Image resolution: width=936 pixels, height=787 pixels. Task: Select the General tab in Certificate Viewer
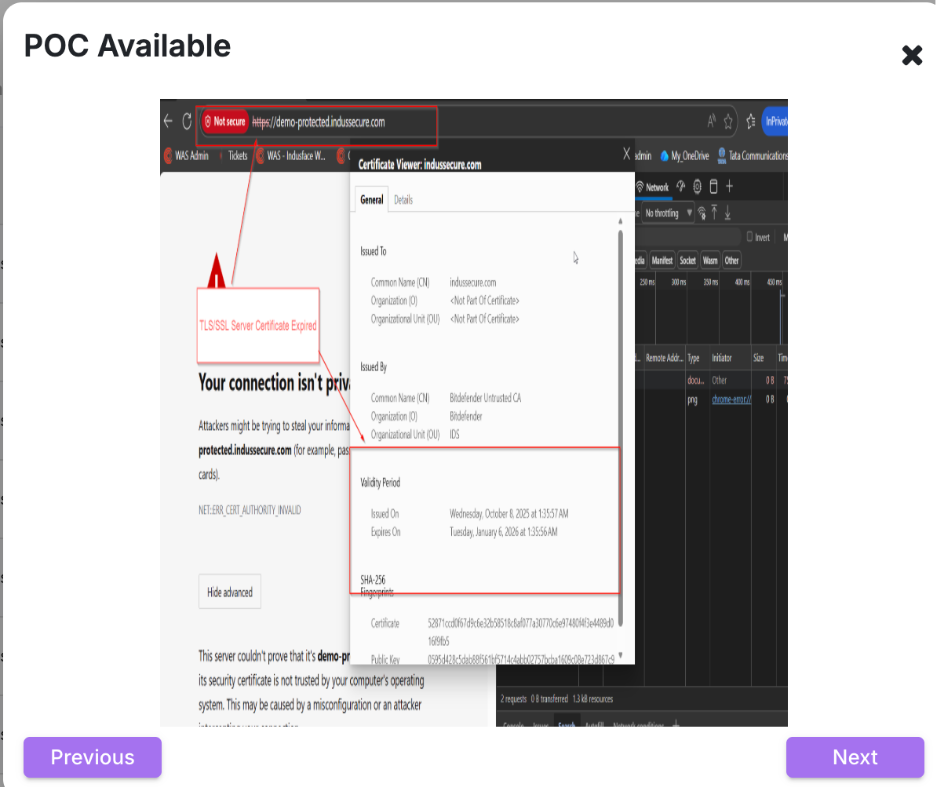(x=372, y=200)
